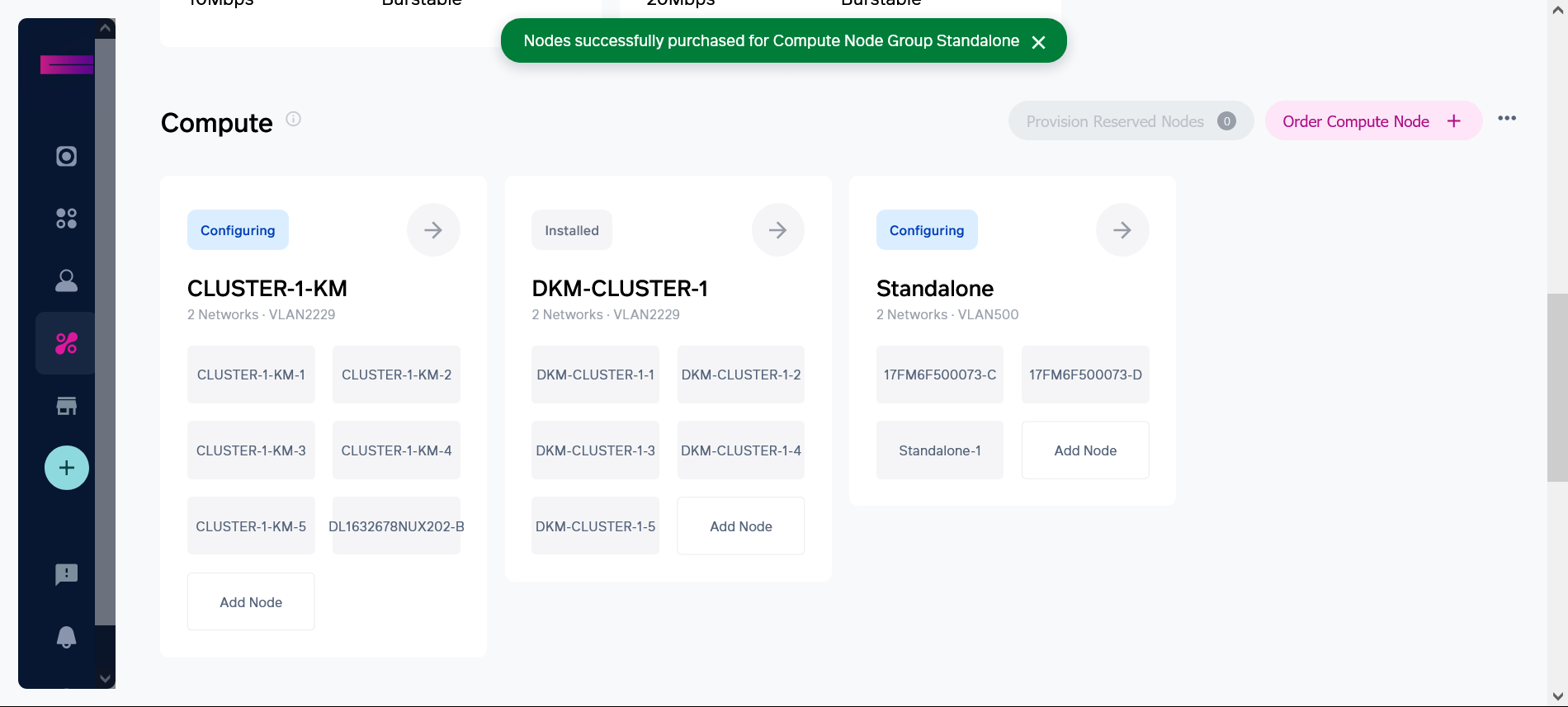1568x707 pixels.
Task: Click the Compute info icon
Action: tap(293, 119)
